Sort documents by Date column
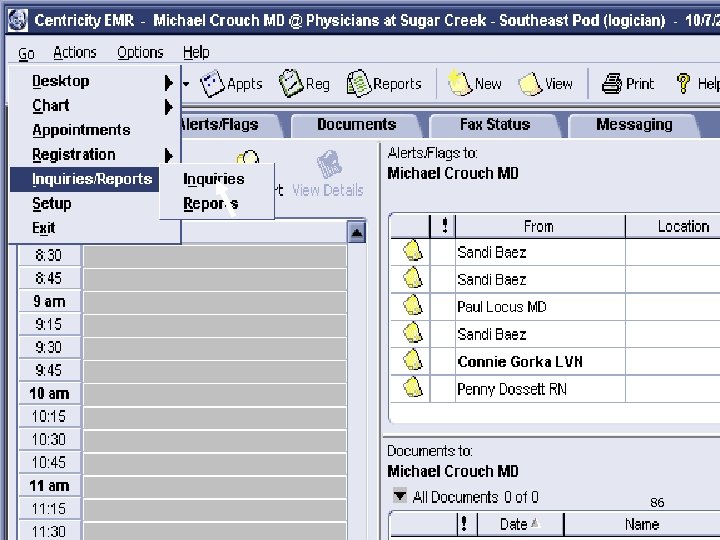720x540 pixels. pos(520,524)
